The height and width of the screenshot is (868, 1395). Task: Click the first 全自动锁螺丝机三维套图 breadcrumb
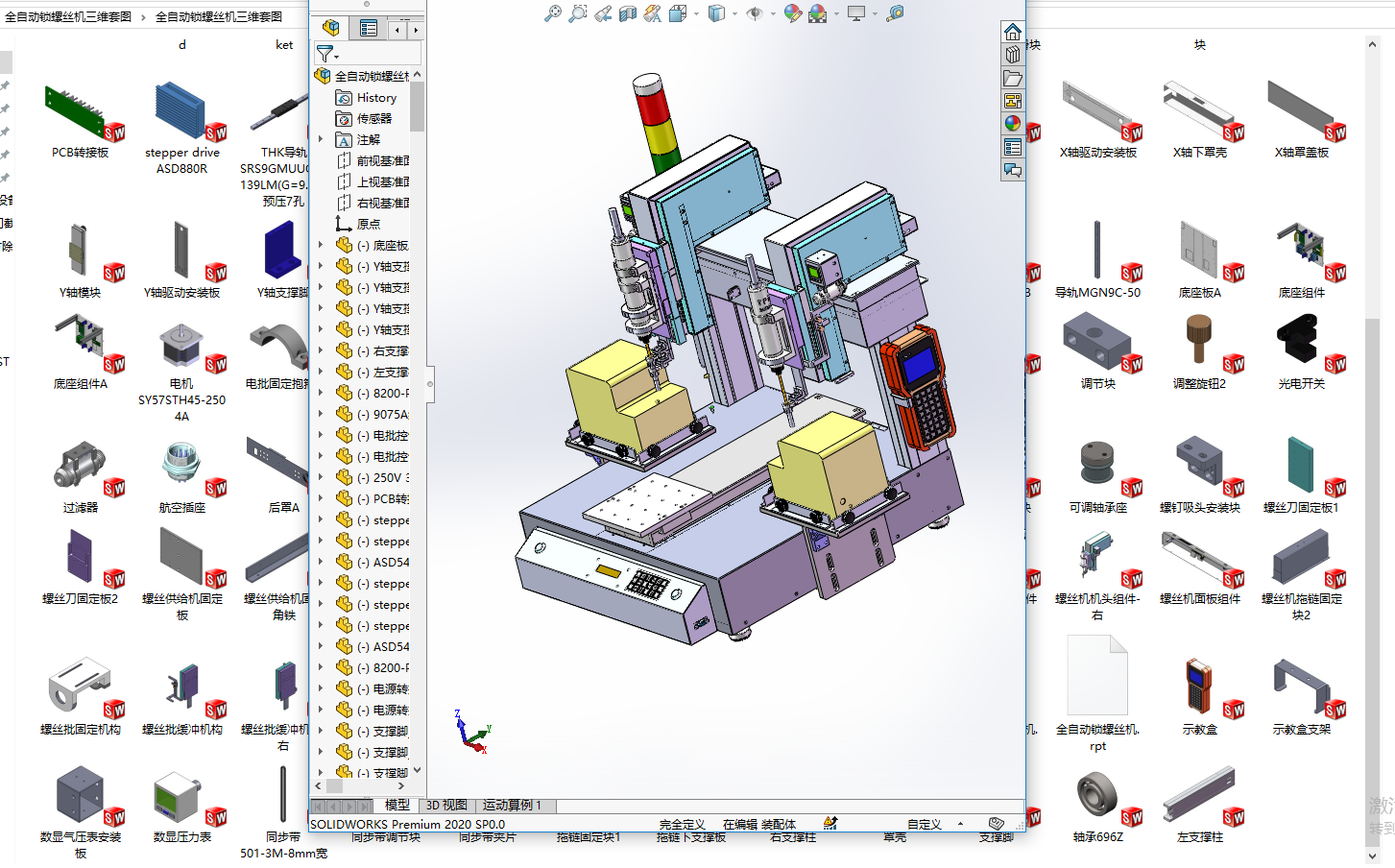click(68, 16)
